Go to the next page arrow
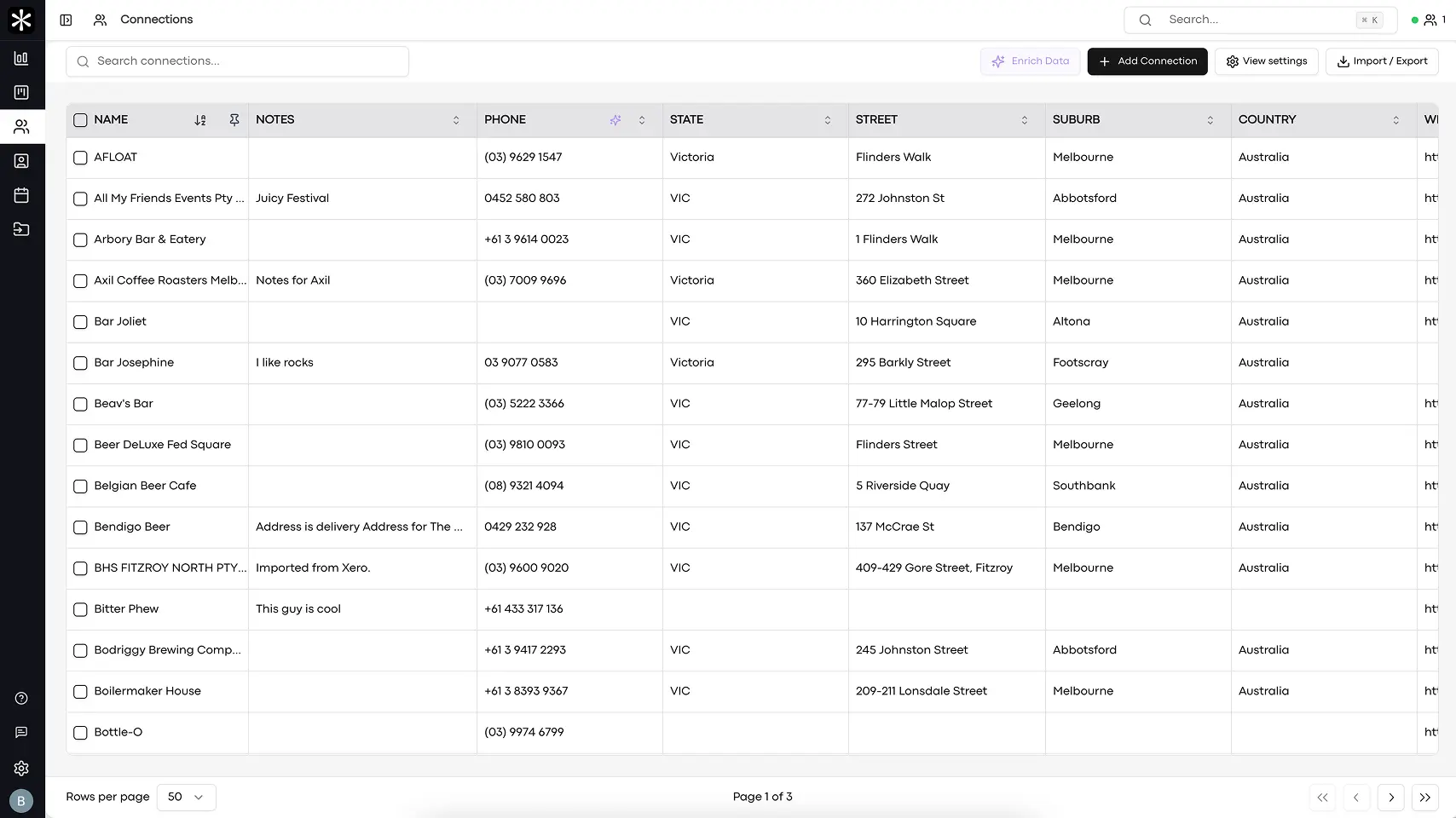 point(1390,798)
